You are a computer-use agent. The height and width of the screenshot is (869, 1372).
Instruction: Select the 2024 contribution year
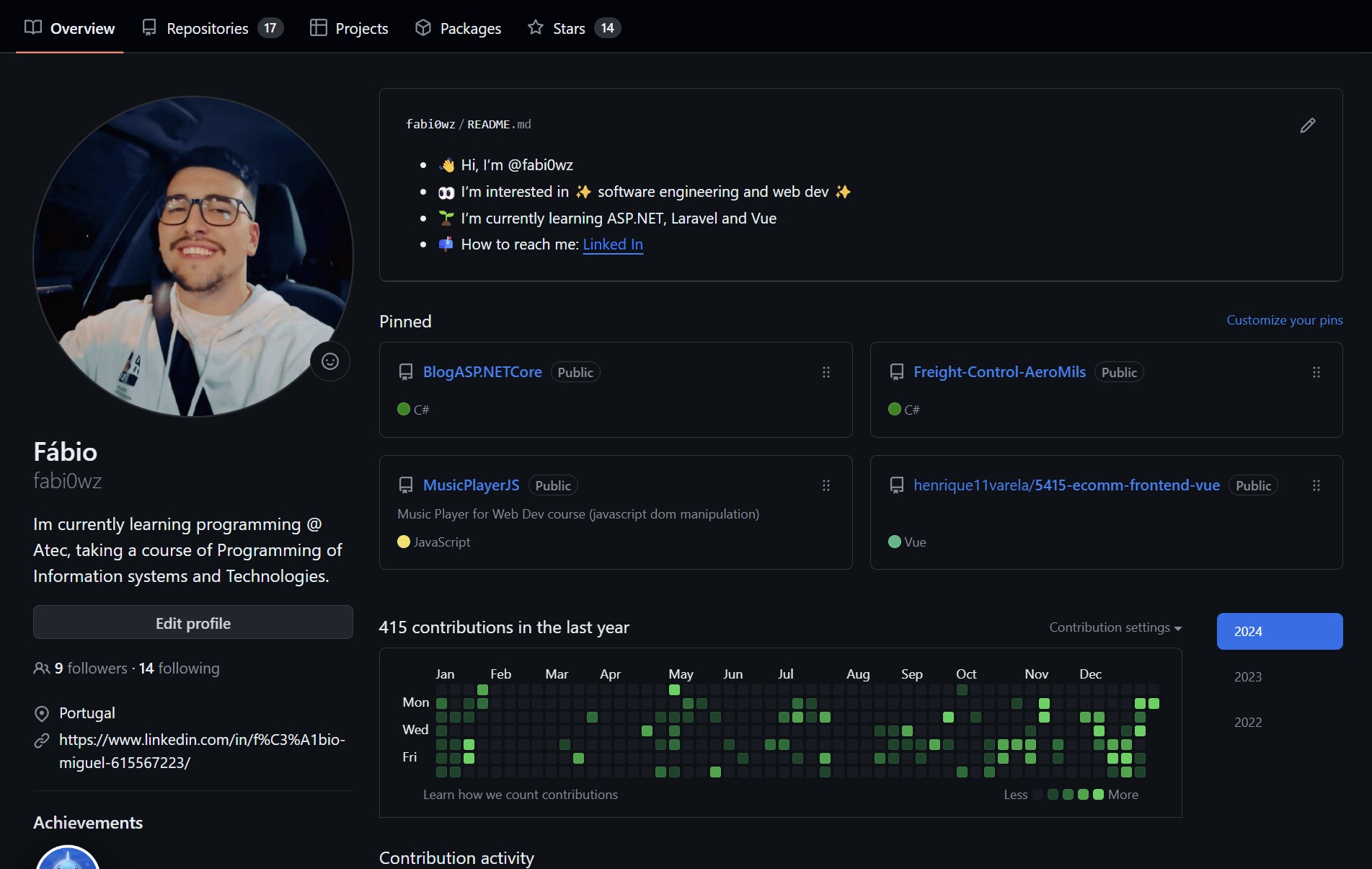pyautogui.click(x=1279, y=631)
